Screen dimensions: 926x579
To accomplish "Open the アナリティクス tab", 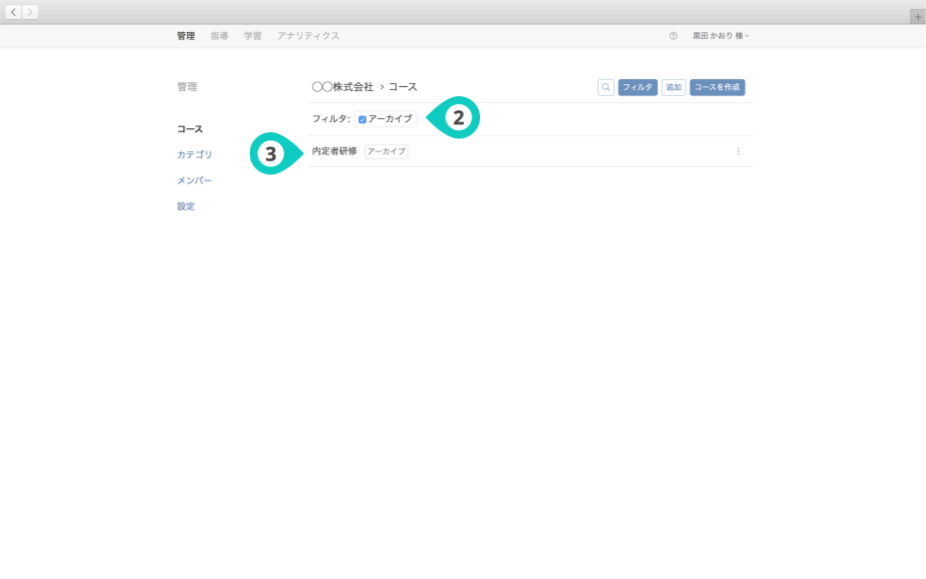I will [308, 36].
